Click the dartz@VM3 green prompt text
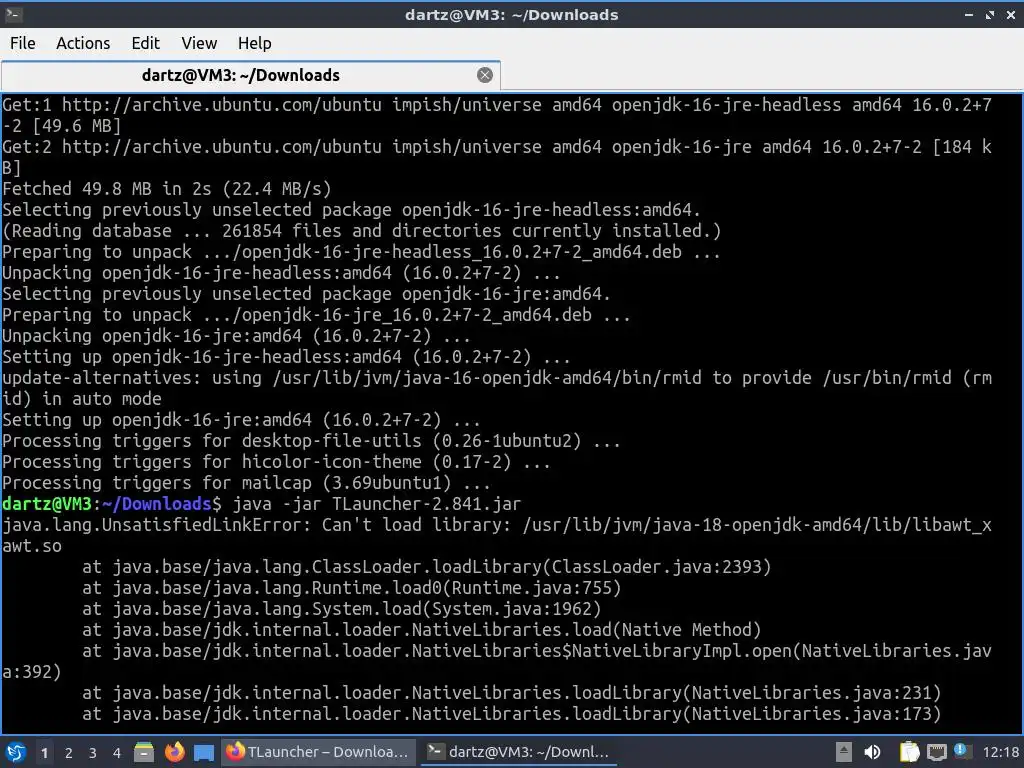This screenshot has width=1024, height=768. point(47,504)
